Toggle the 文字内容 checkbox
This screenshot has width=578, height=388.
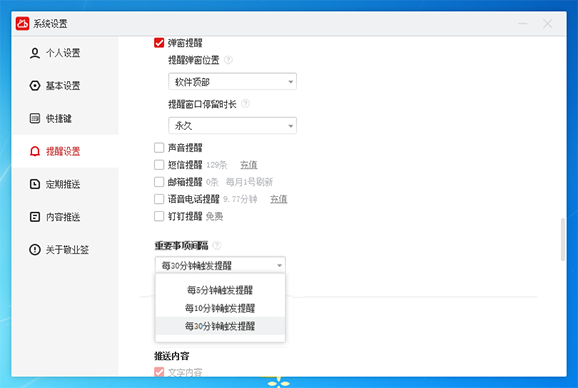click(159, 372)
